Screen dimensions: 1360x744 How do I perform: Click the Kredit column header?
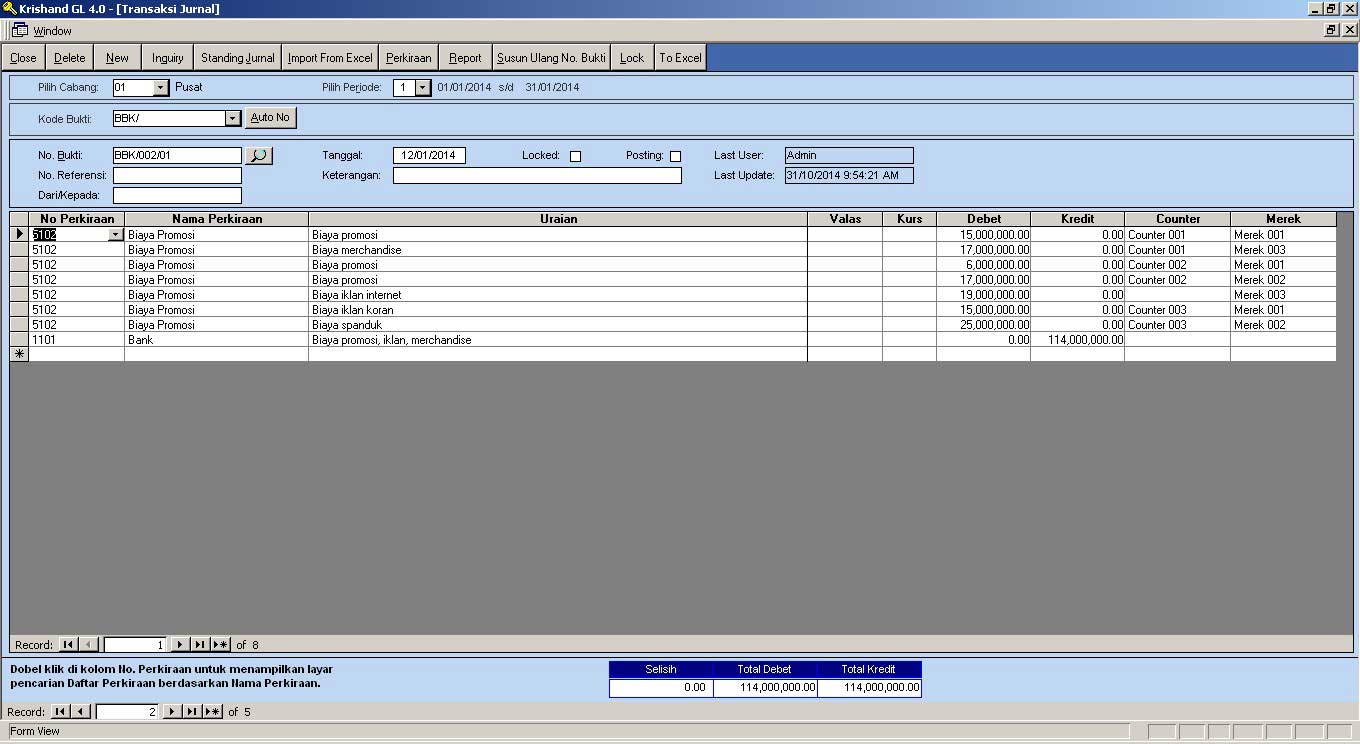1078,219
